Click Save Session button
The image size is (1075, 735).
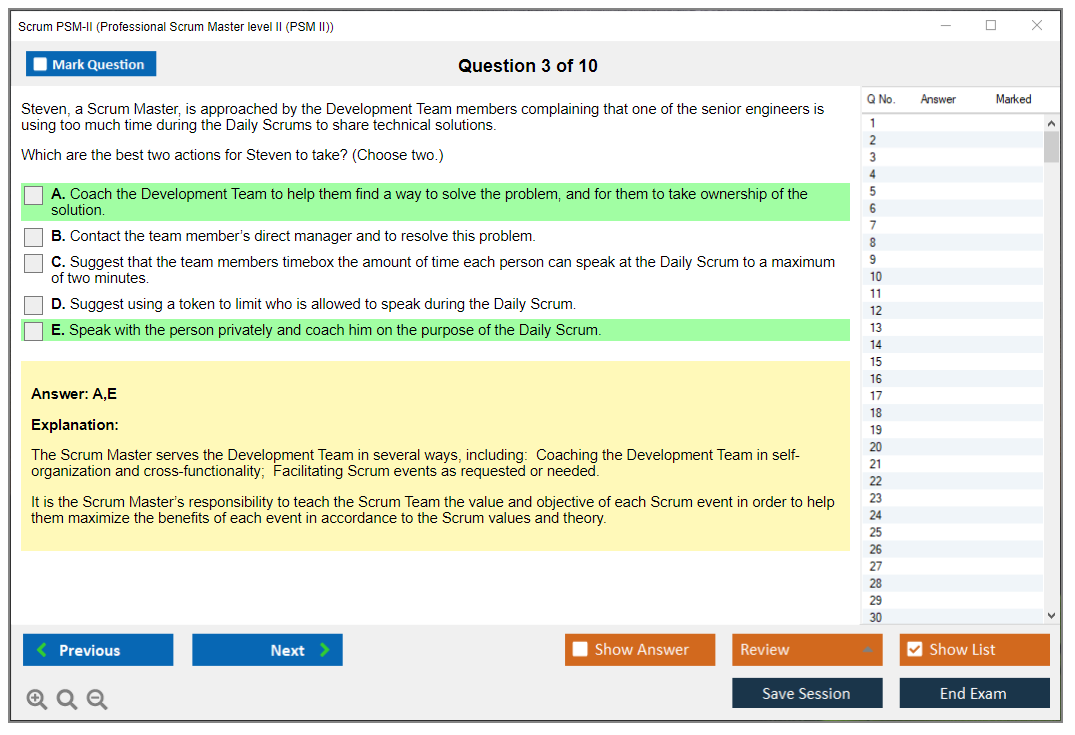click(807, 694)
